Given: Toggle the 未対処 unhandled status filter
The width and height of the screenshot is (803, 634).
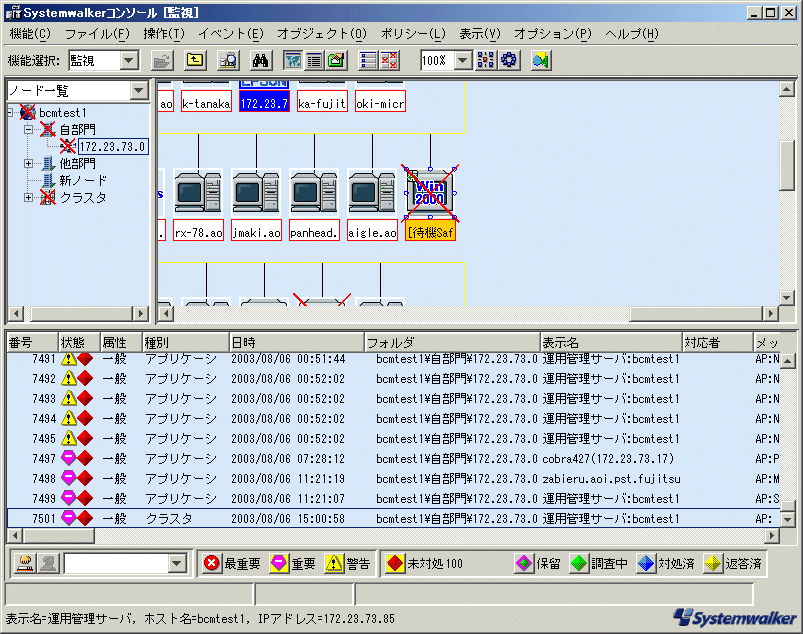Looking at the screenshot, I should coord(424,564).
